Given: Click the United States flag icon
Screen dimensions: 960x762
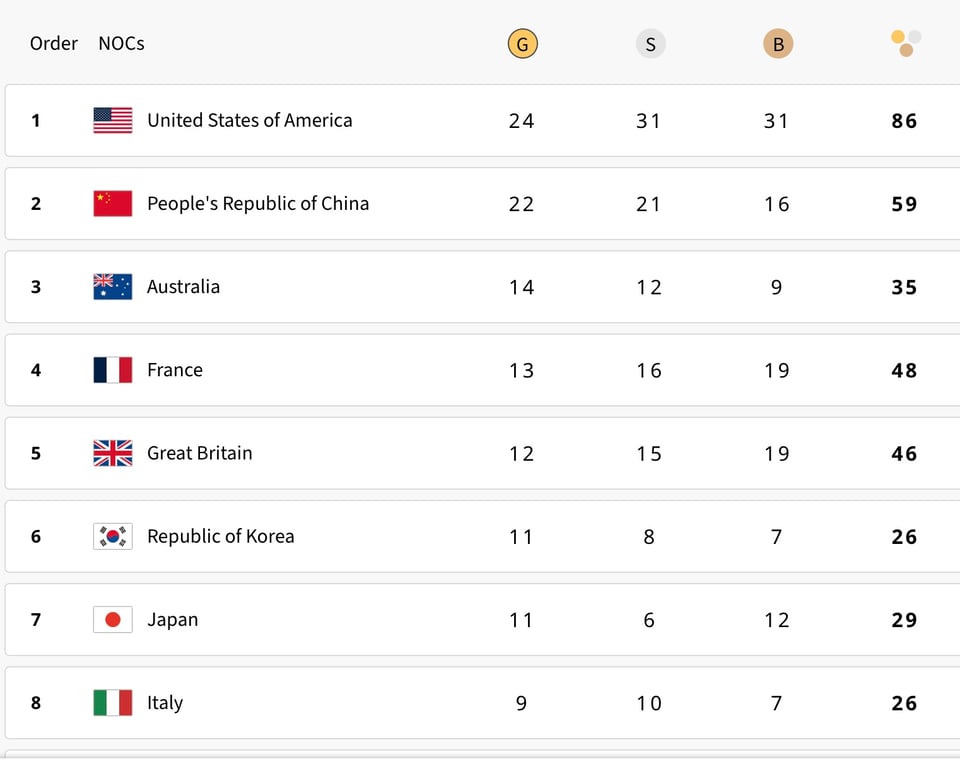Looking at the screenshot, I should (113, 121).
